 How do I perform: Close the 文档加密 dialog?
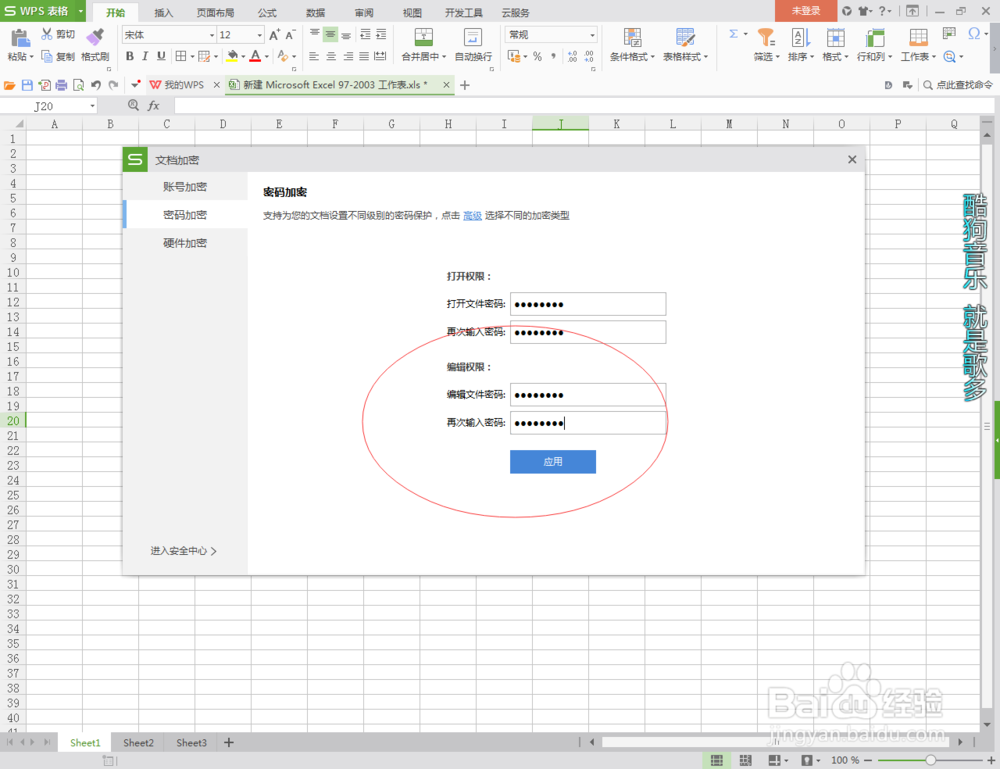(852, 159)
